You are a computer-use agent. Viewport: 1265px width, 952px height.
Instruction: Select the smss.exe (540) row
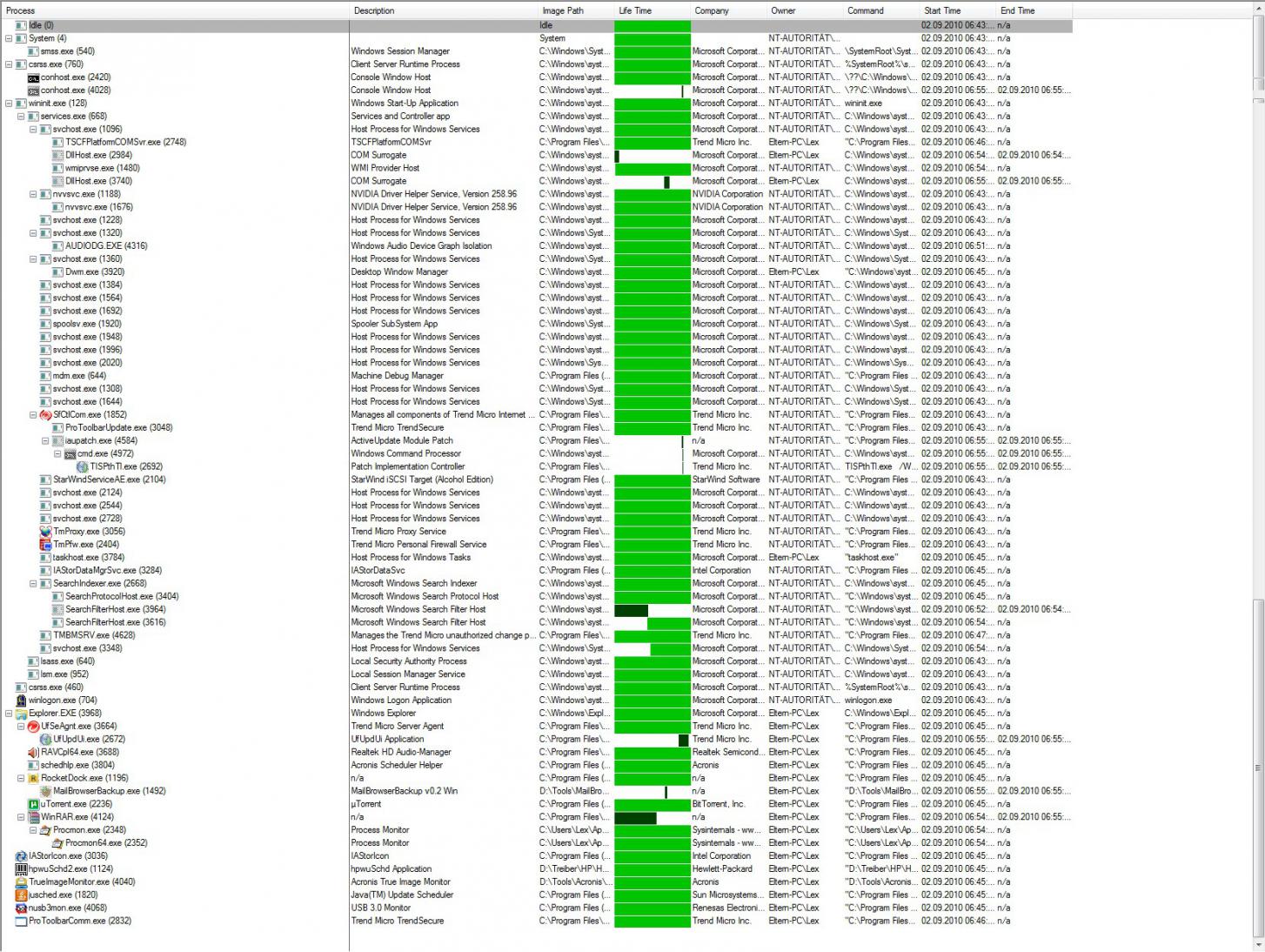[536, 51]
